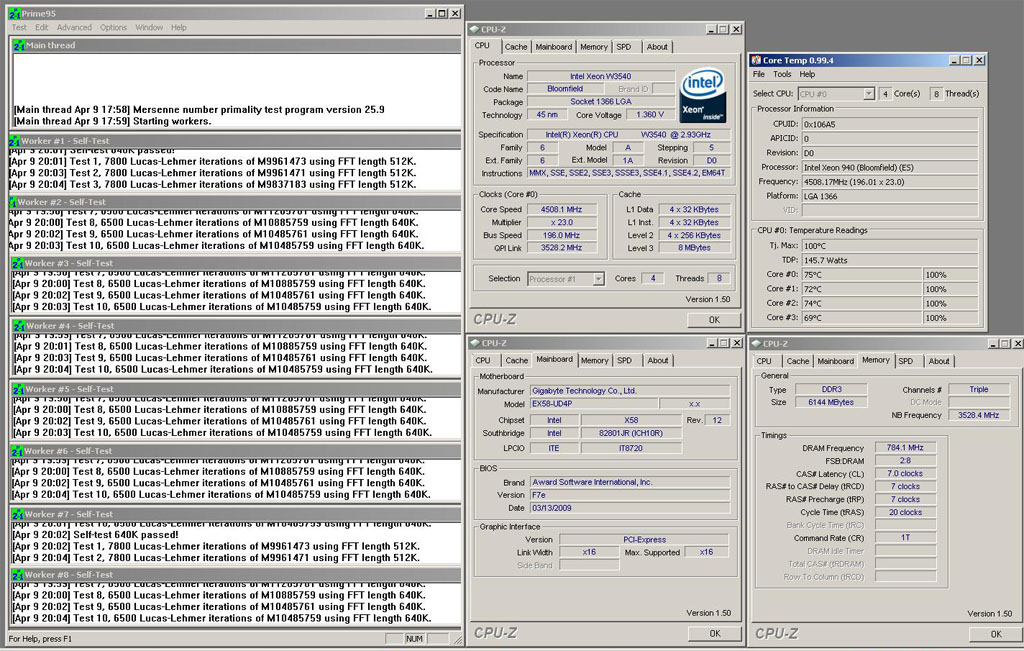Select About tab in the Mainboard CPU-Z window
Screen dimensions: 1024x651
658,360
